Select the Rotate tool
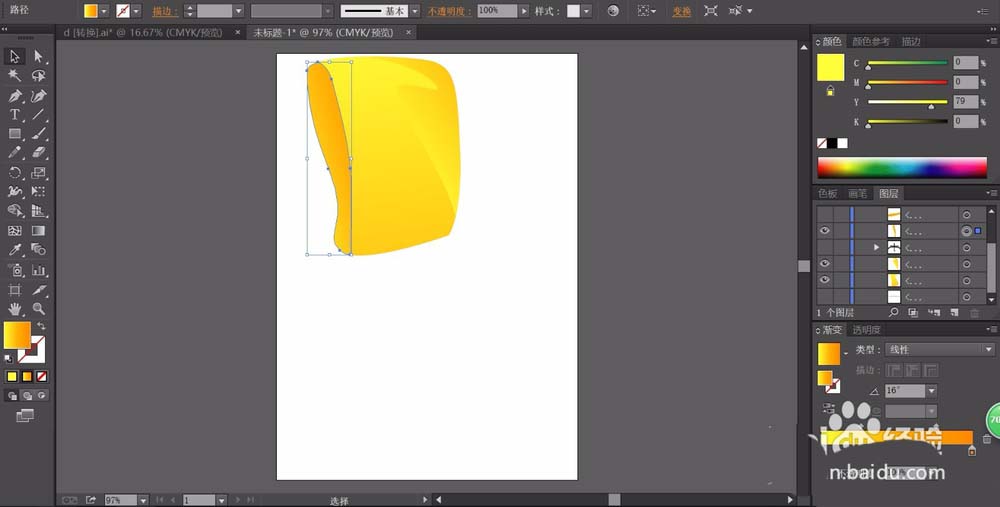Image resolution: width=1000 pixels, height=507 pixels. pyautogui.click(x=15, y=172)
